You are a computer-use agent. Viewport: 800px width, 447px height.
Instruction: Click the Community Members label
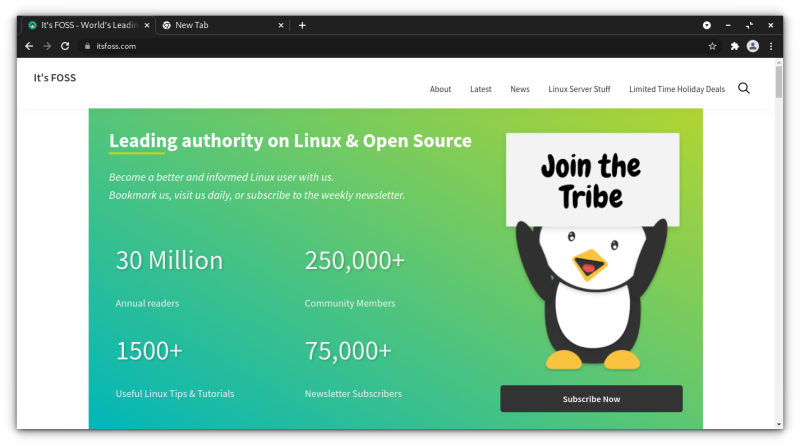[349, 303]
